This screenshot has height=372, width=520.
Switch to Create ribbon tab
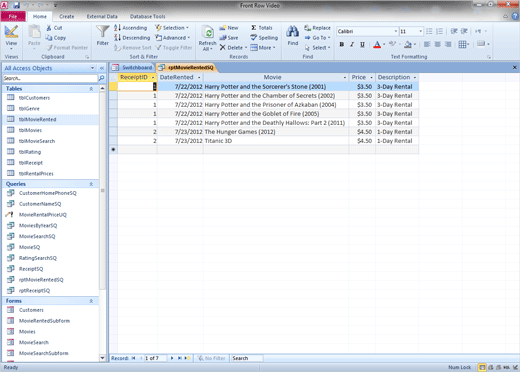67,16
